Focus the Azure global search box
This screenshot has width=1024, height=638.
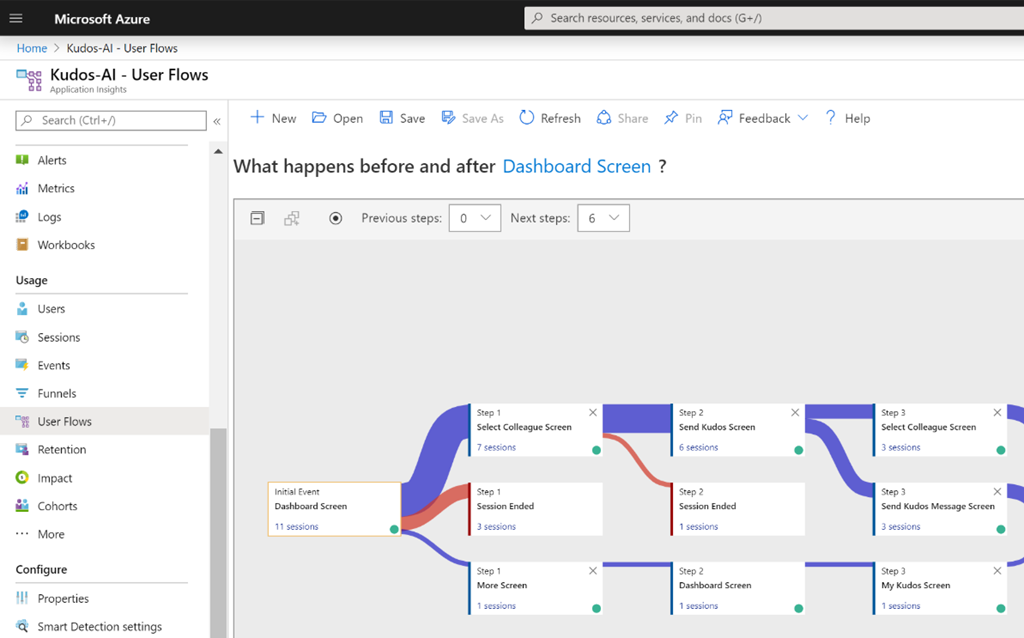pyautogui.click(x=774, y=18)
